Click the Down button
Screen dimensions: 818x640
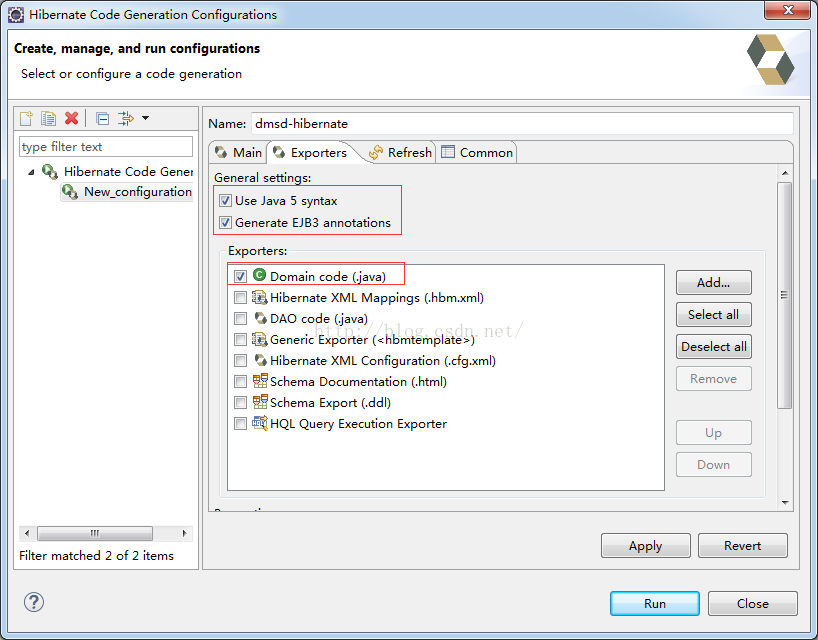(x=714, y=464)
